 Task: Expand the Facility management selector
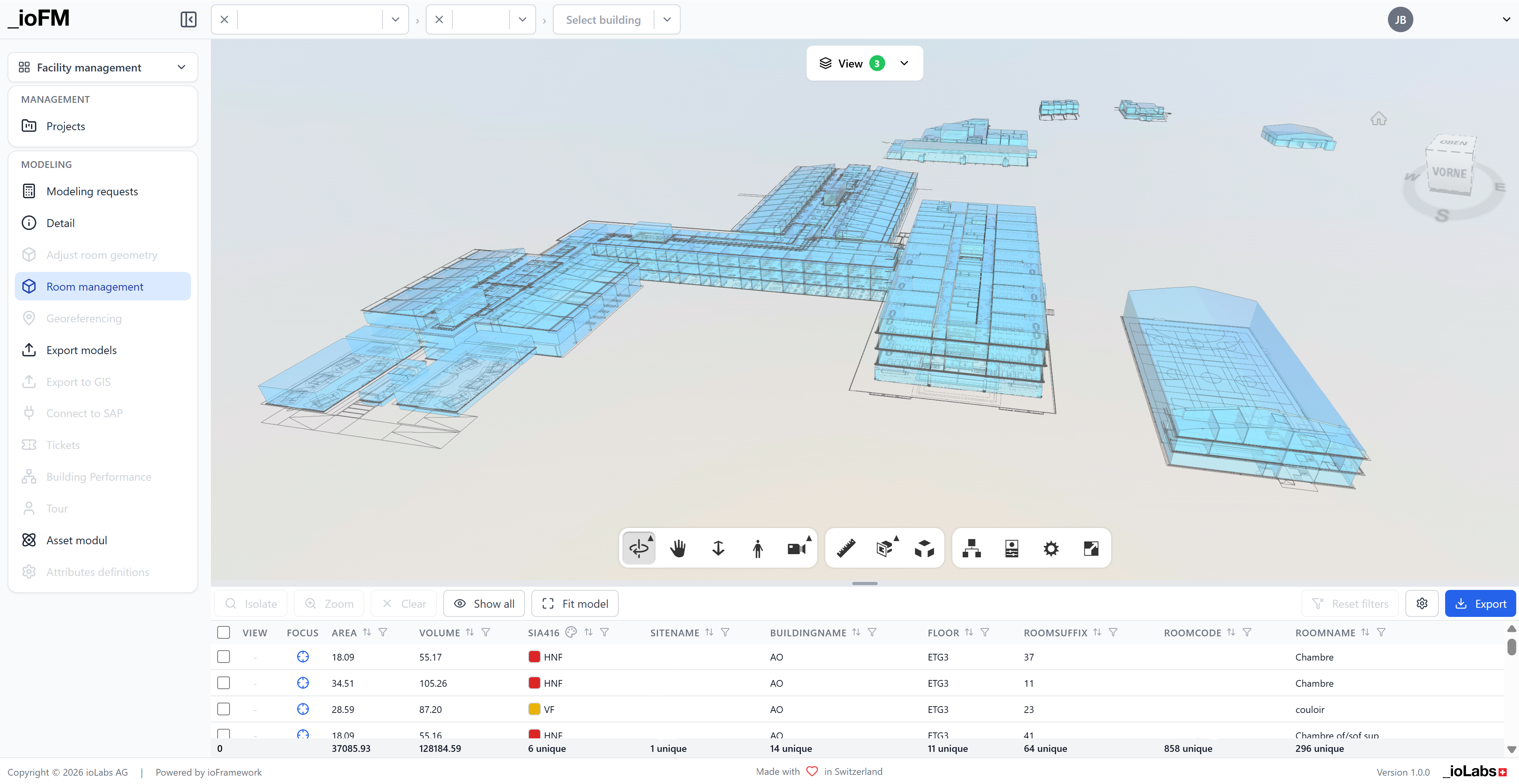(102, 67)
